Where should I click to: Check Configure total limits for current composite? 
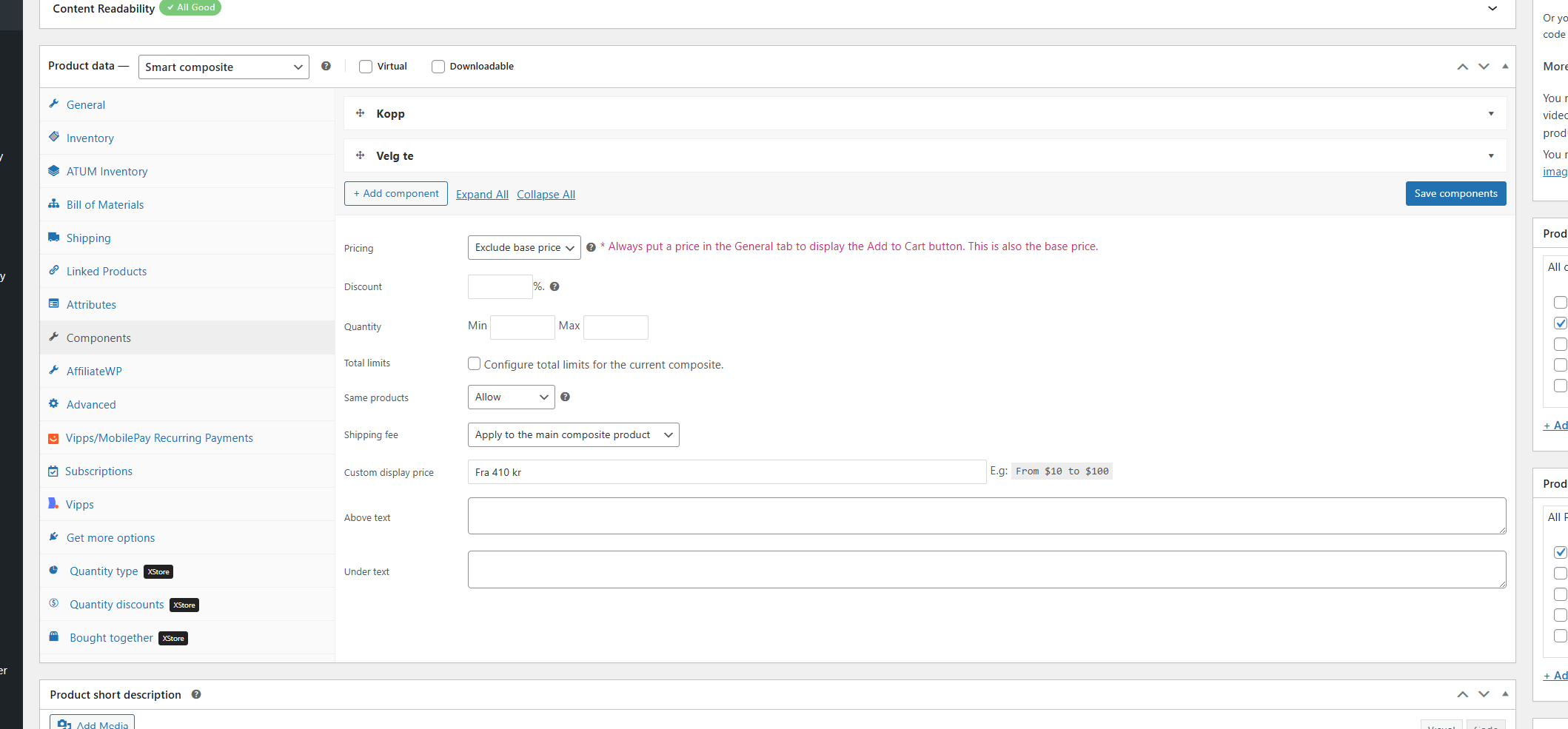click(x=475, y=363)
